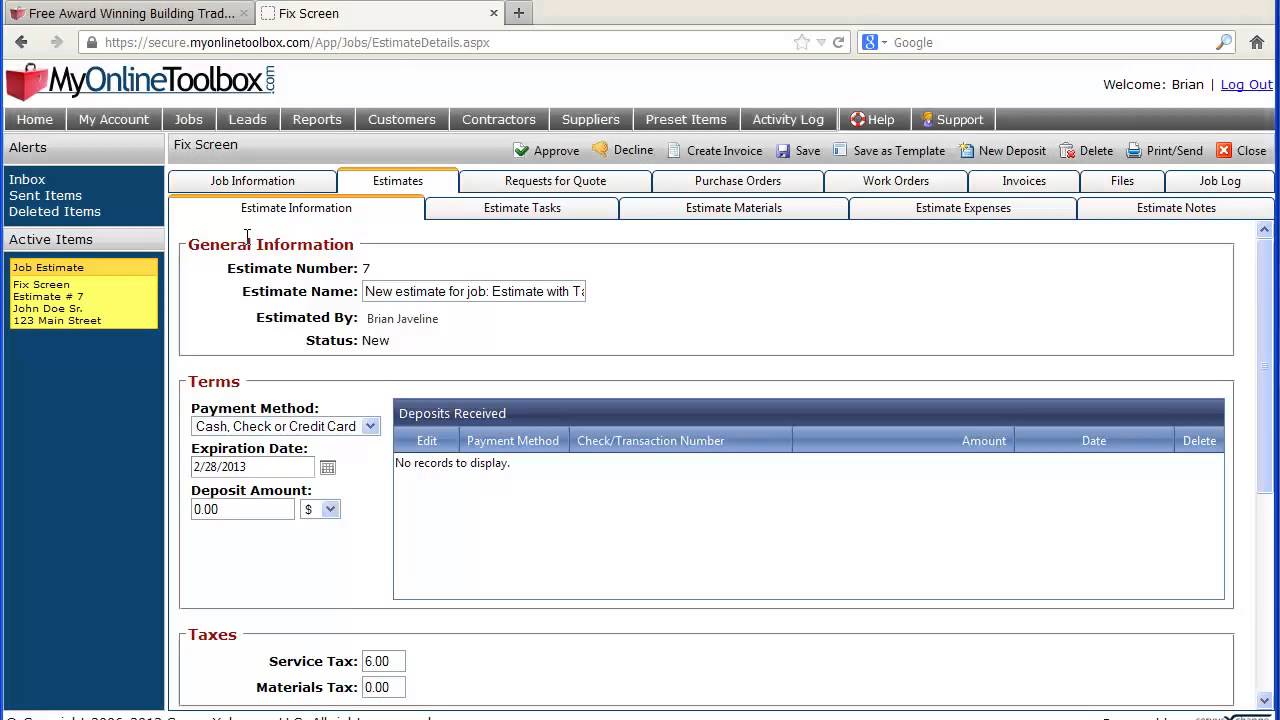Viewport: 1280px width, 720px height.
Task: Click the padlock site identity icon
Action: pyautogui.click(x=92, y=42)
